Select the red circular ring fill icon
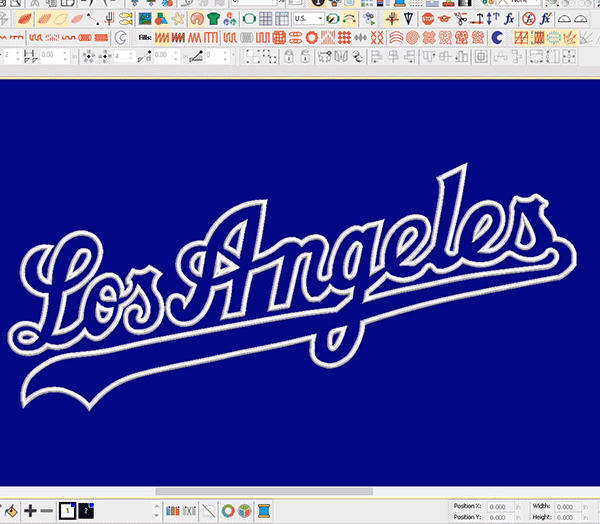Screen dimensions: 600x524 coord(311,38)
